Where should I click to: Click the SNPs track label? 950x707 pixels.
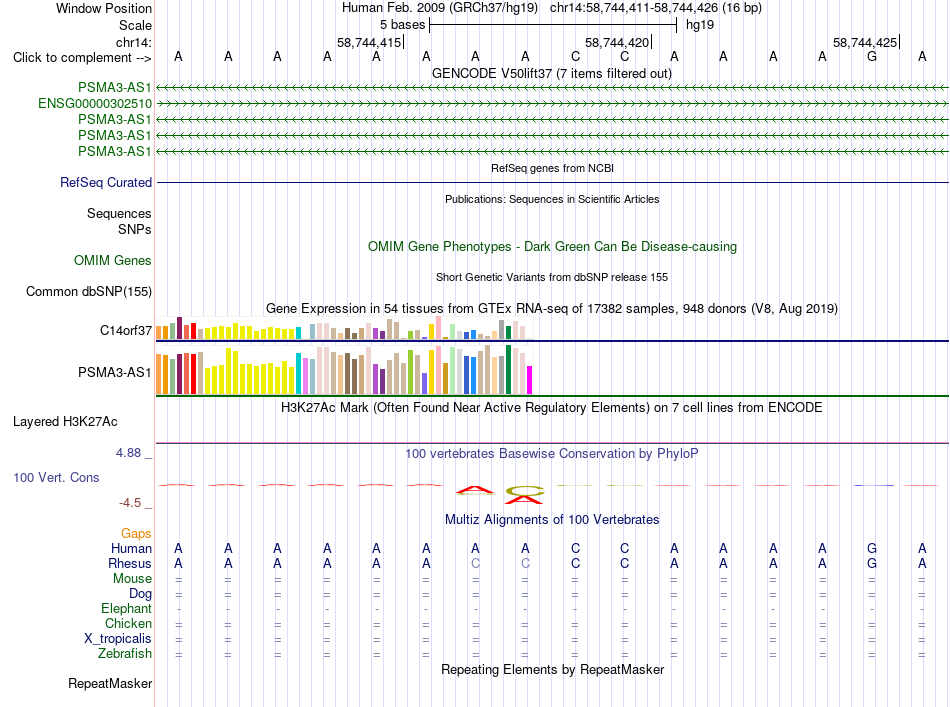135,229
